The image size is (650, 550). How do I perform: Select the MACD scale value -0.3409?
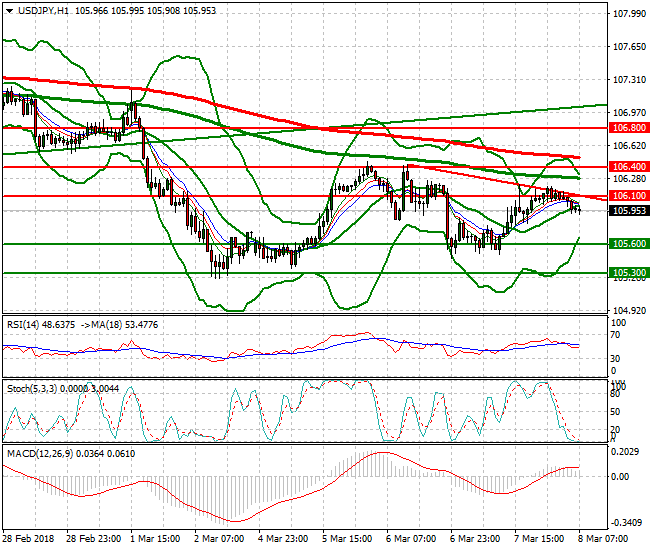pyautogui.click(x=626, y=523)
